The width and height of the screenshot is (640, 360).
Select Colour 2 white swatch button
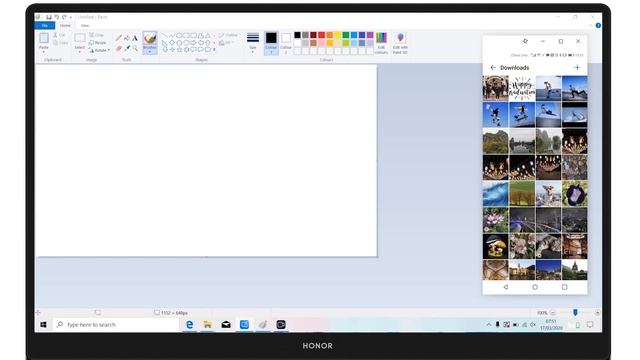click(x=286, y=42)
